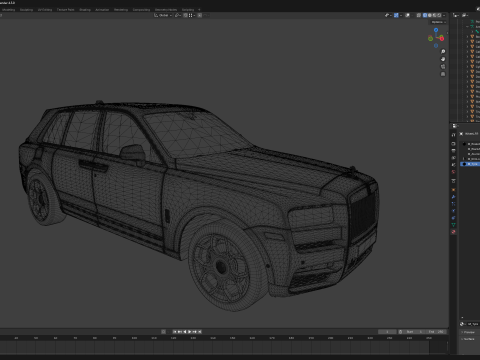The height and width of the screenshot is (360, 480).
Task: Open the Object Constraints tab
Action: pyautogui.click(x=453, y=218)
